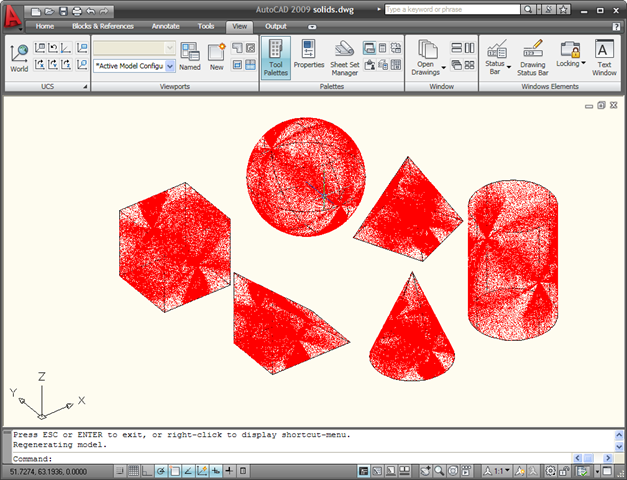Expand the Active Model Configuration dropdown
Screen dimensions: 627x480
(x=170, y=66)
